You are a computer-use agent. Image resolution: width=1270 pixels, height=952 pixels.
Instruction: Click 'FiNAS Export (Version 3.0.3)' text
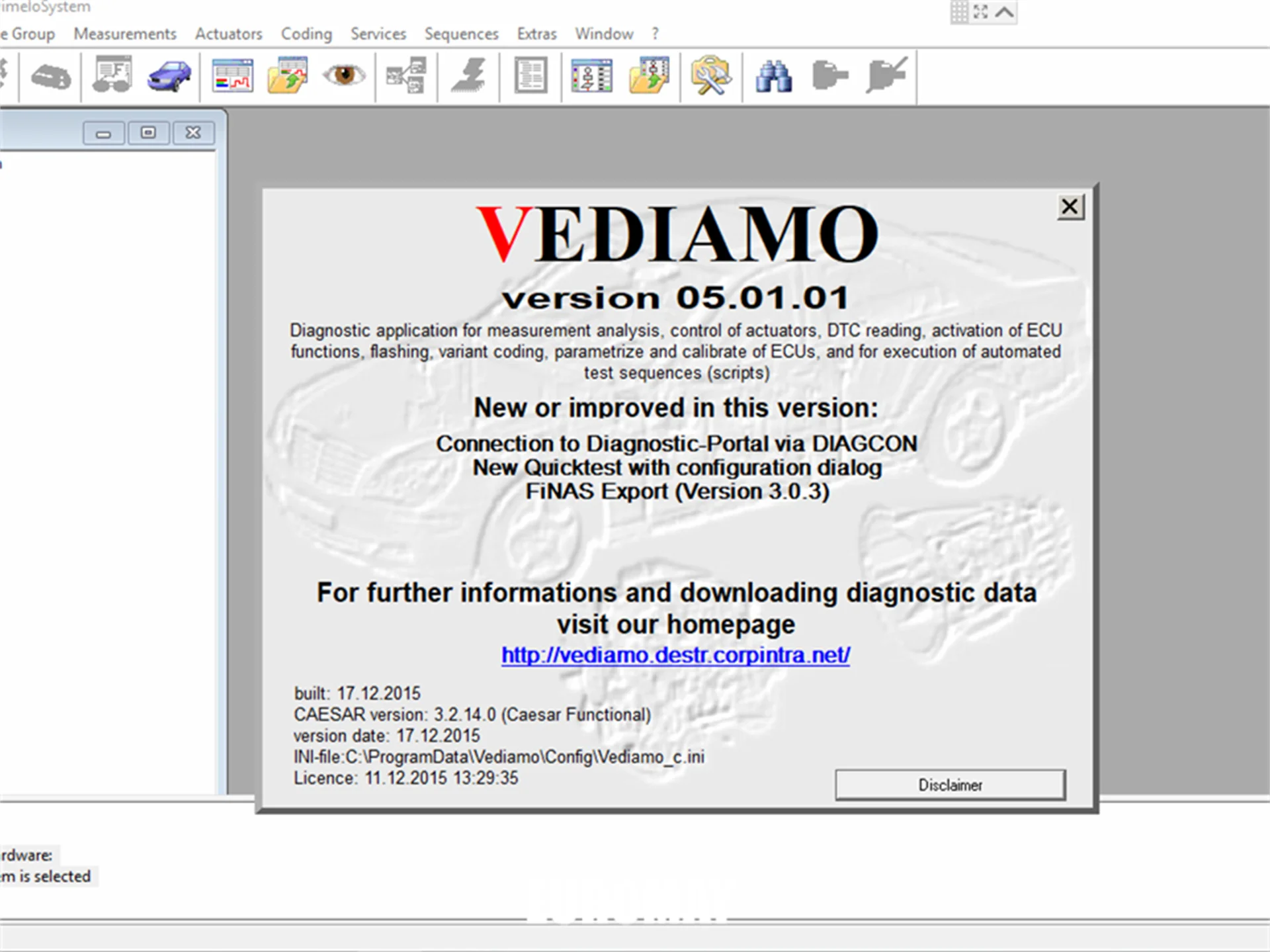[x=677, y=492]
